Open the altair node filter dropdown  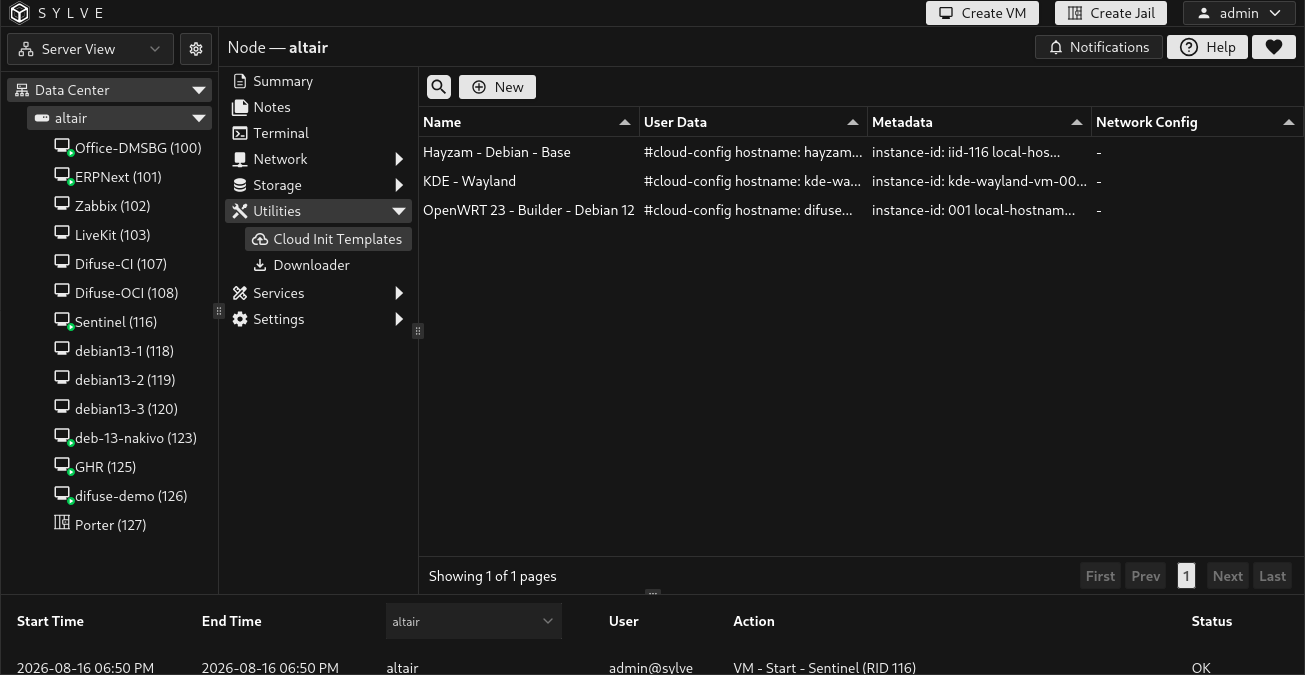[474, 621]
